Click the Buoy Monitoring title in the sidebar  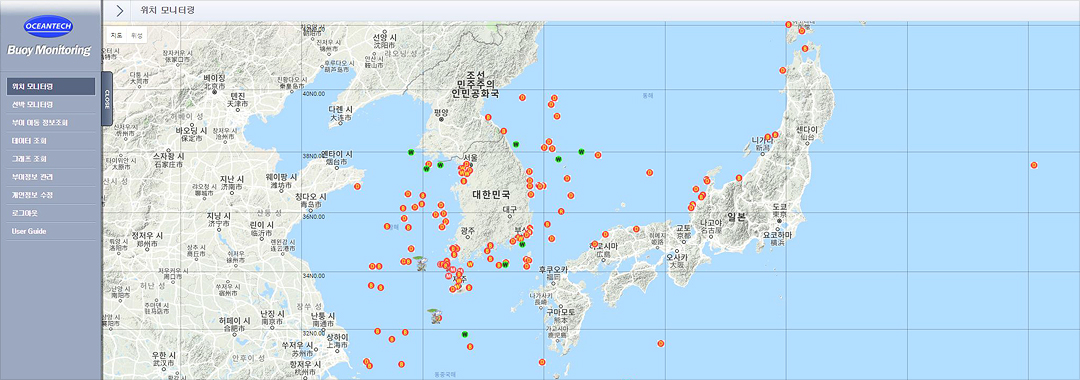[x=49, y=50]
